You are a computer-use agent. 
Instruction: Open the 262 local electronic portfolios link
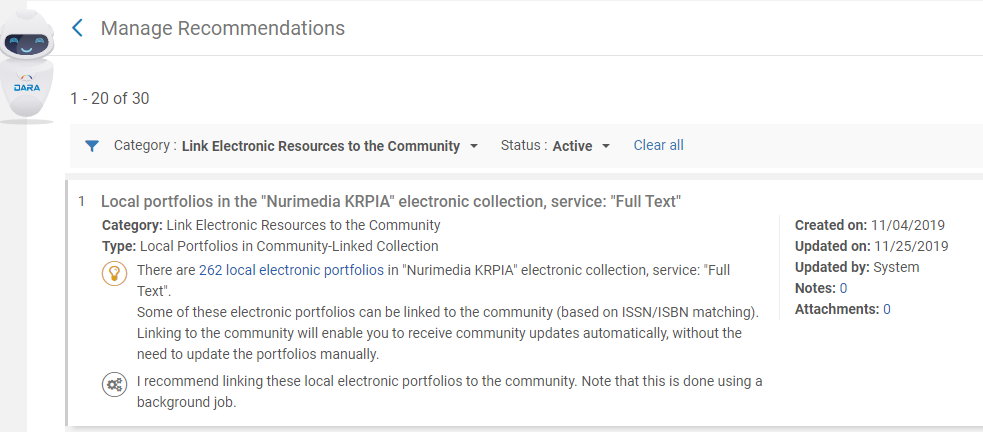click(x=292, y=270)
